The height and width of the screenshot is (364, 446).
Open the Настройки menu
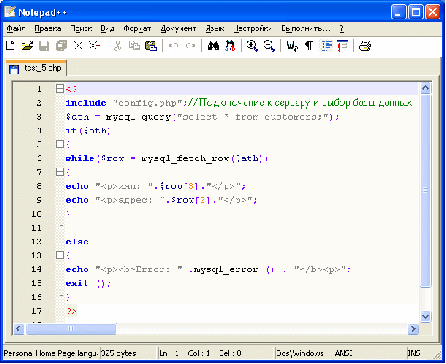[x=252, y=29]
